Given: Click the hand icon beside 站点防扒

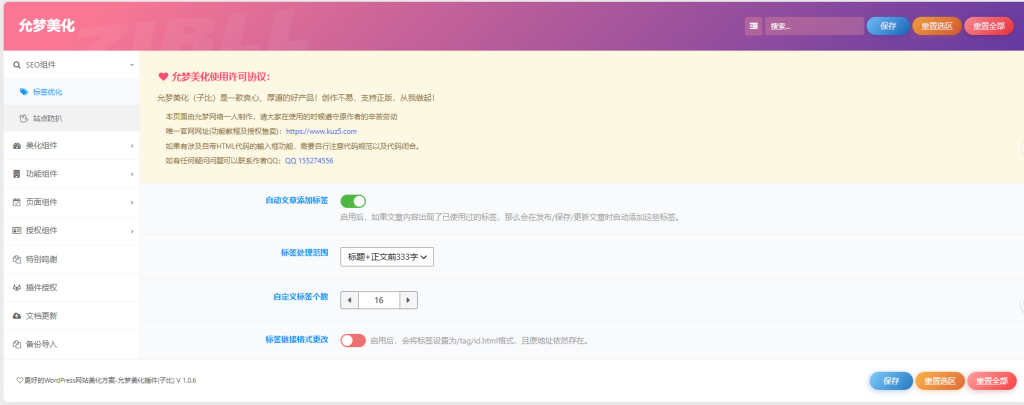Looking at the screenshot, I should pyautogui.click(x=24, y=119).
